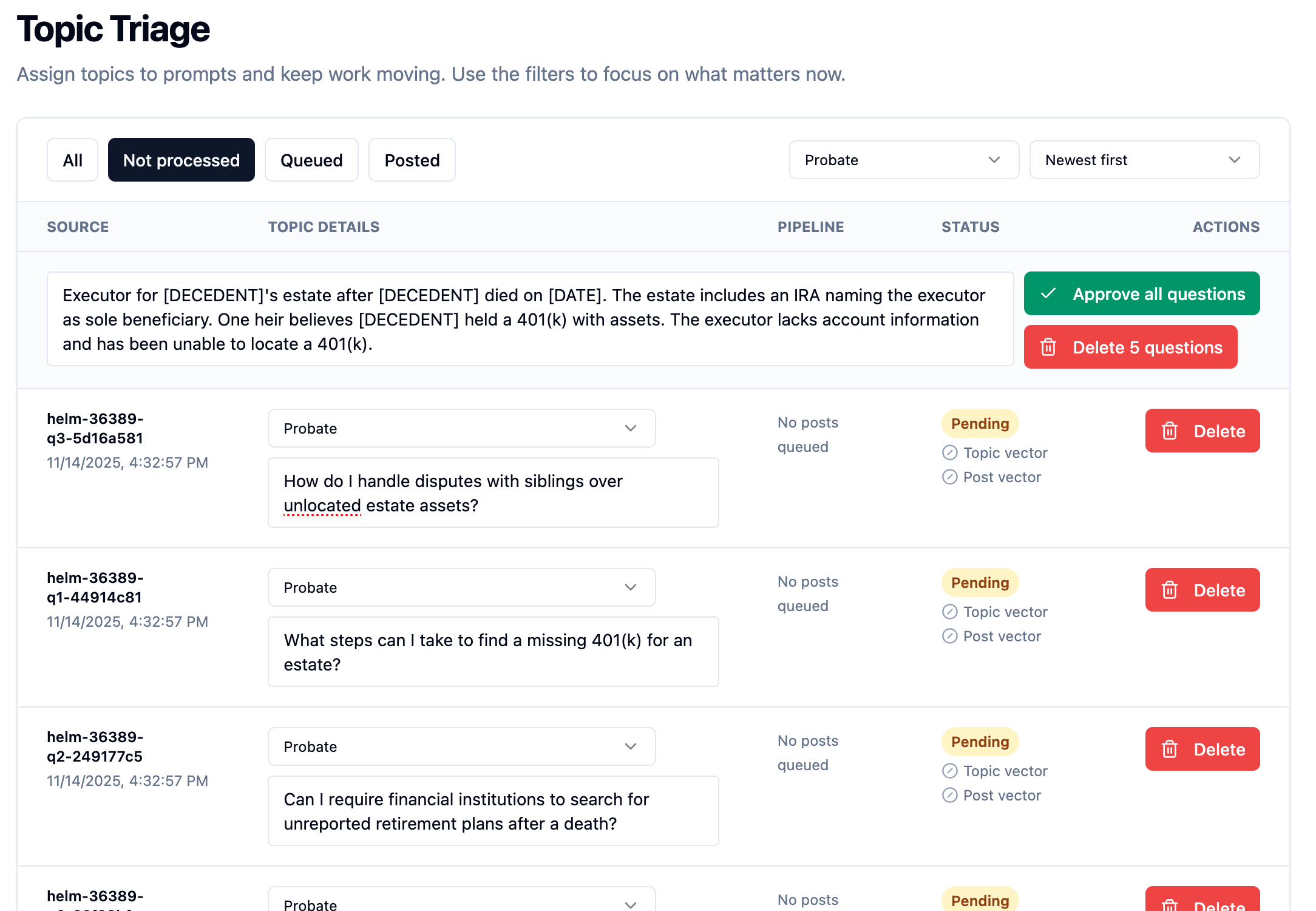Image resolution: width=1316 pixels, height=911 pixels.
Task: Switch to the Posted filter tab
Action: tap(412, 160)
